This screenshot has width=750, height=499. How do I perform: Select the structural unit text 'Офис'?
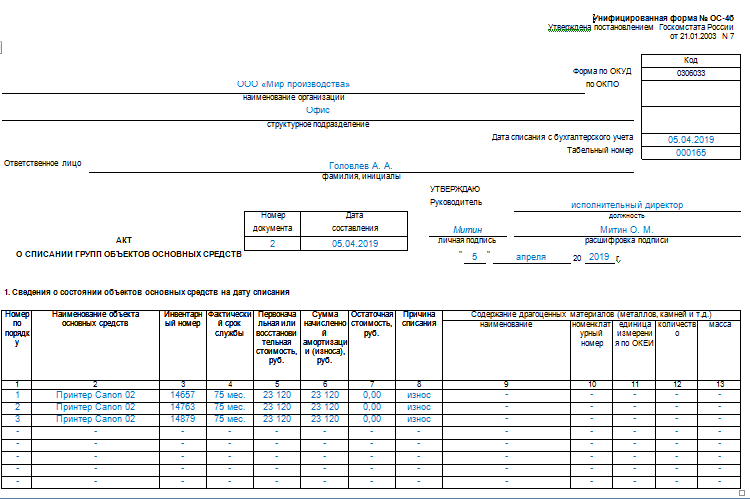318,110
